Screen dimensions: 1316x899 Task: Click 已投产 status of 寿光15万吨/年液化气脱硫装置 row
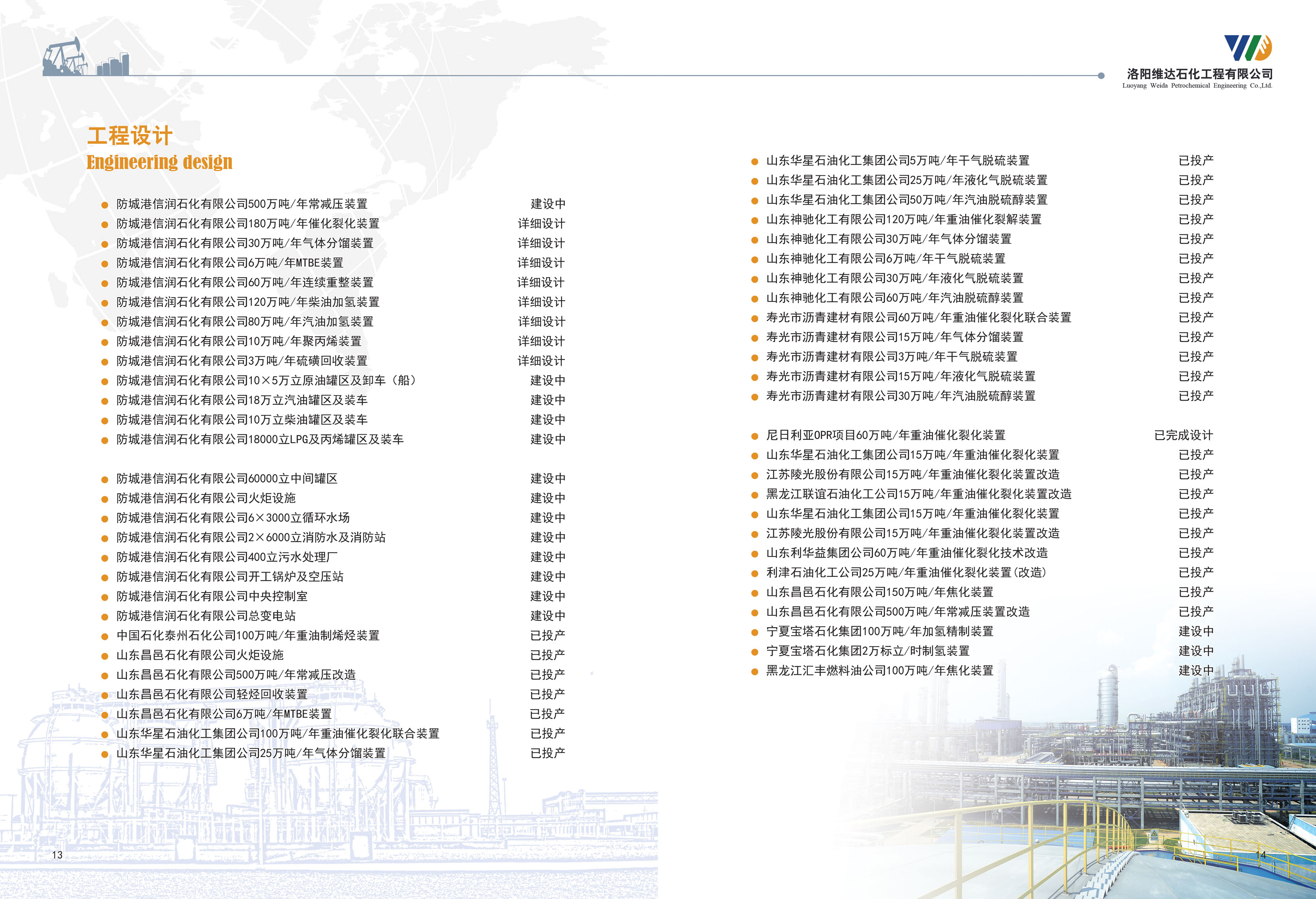tap(1196, 376)
